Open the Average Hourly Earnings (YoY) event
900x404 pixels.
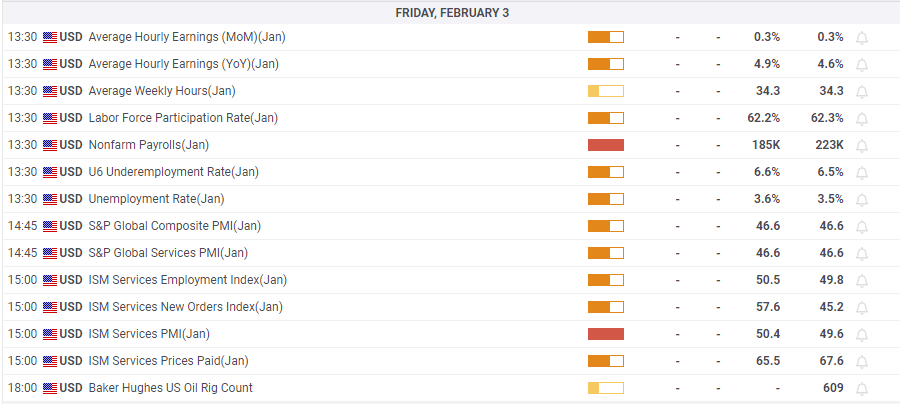[x=183, y=64]
